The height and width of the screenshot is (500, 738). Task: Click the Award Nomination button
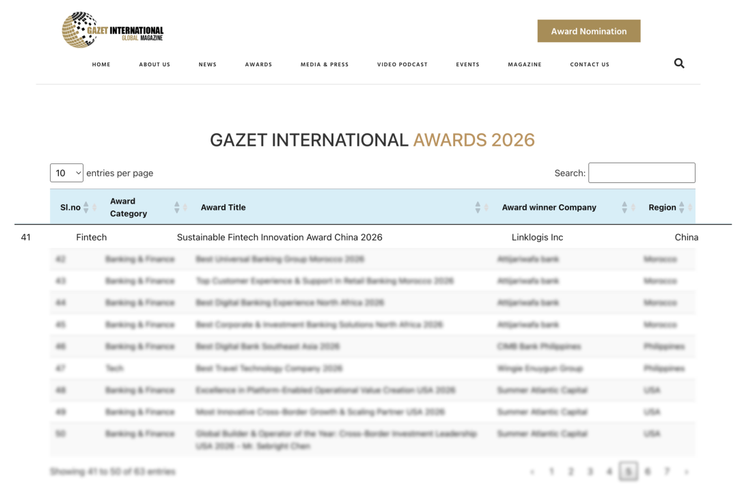pos(589,31)
